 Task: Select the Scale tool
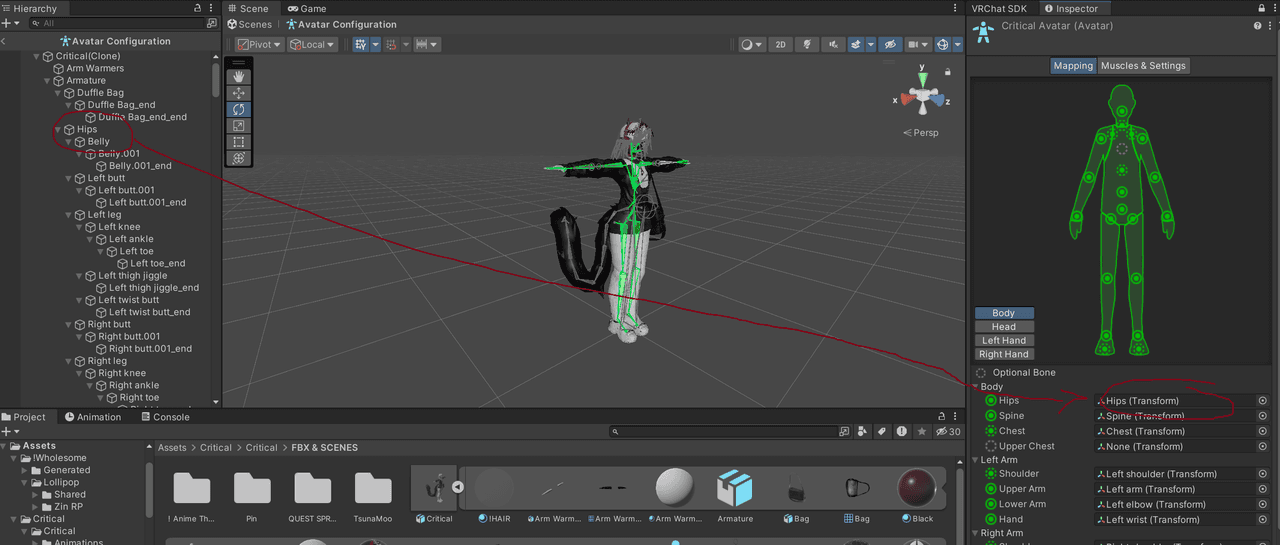tap(238, 126)
